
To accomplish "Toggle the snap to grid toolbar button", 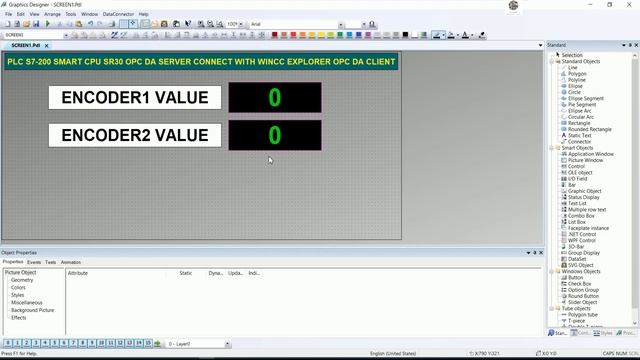I will coord(133,24).
